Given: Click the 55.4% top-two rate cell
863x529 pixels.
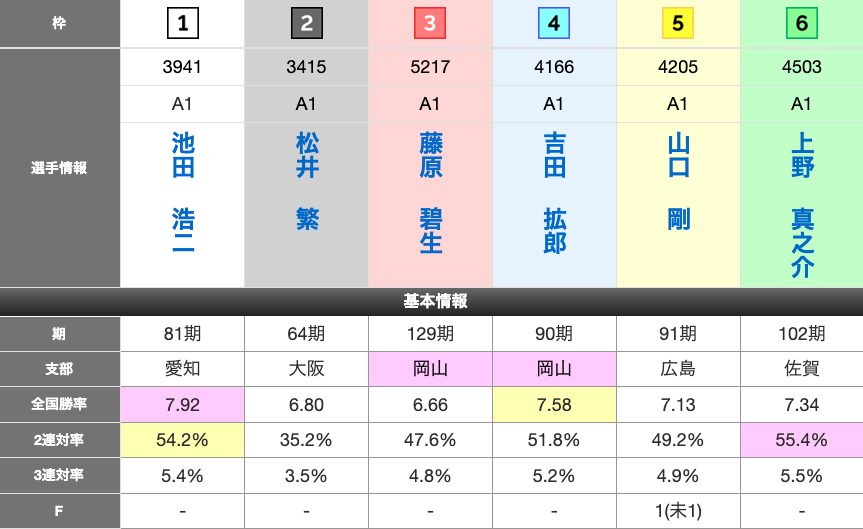Looking at the screenshot, I should 801,439.
